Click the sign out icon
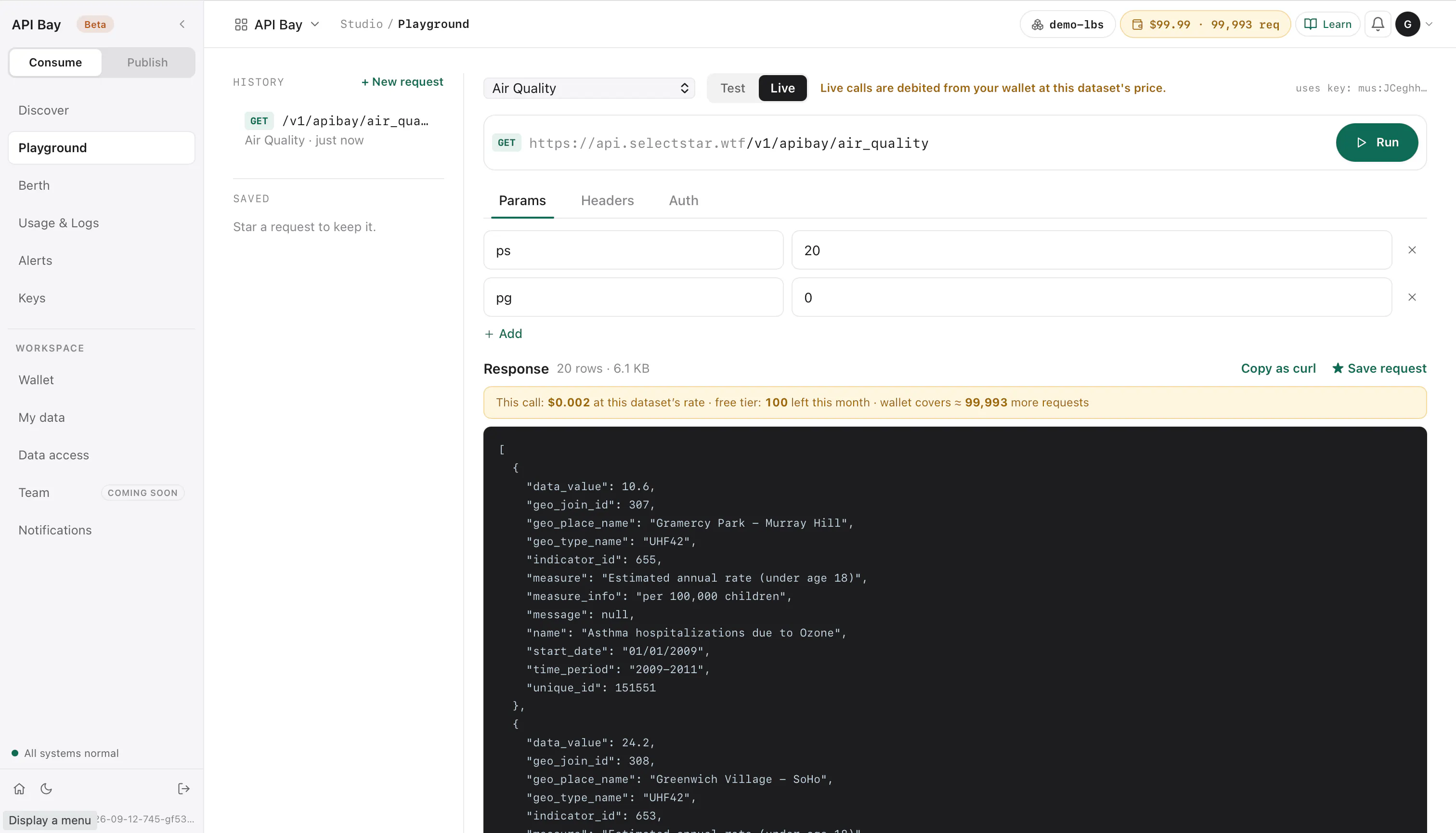Viewport: 1456px width, 833px height. coord(183,789)
